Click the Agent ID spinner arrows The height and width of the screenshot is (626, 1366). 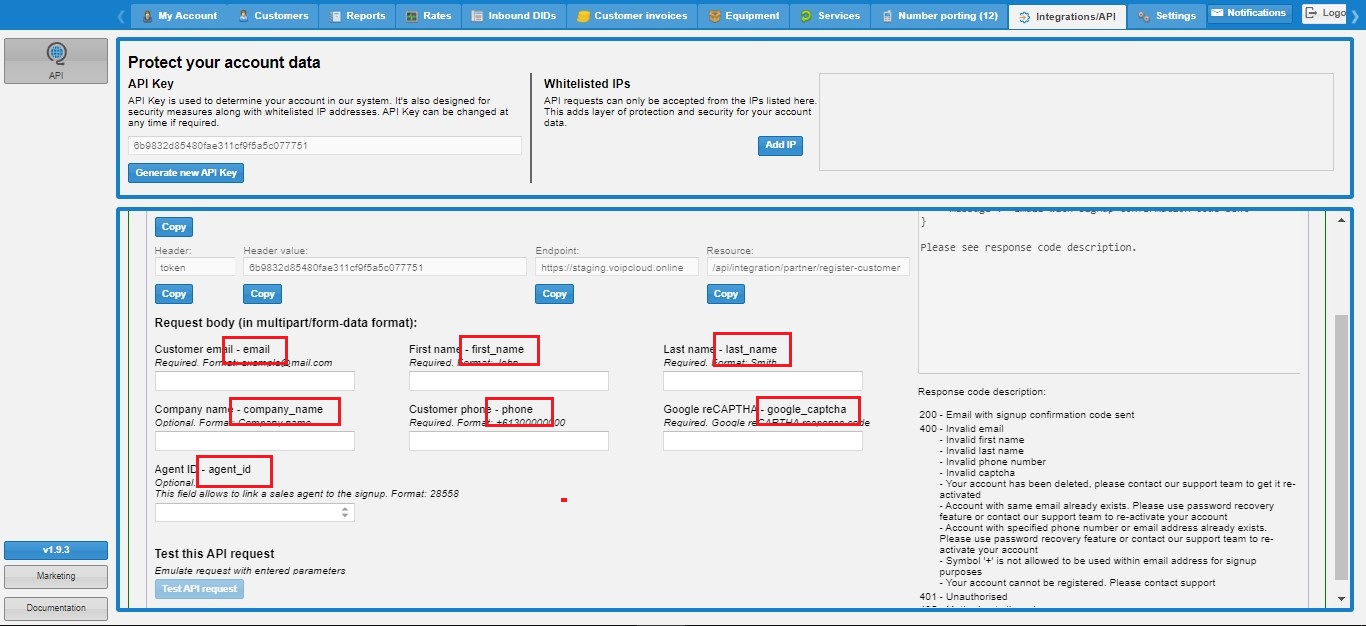click(346, 512)
